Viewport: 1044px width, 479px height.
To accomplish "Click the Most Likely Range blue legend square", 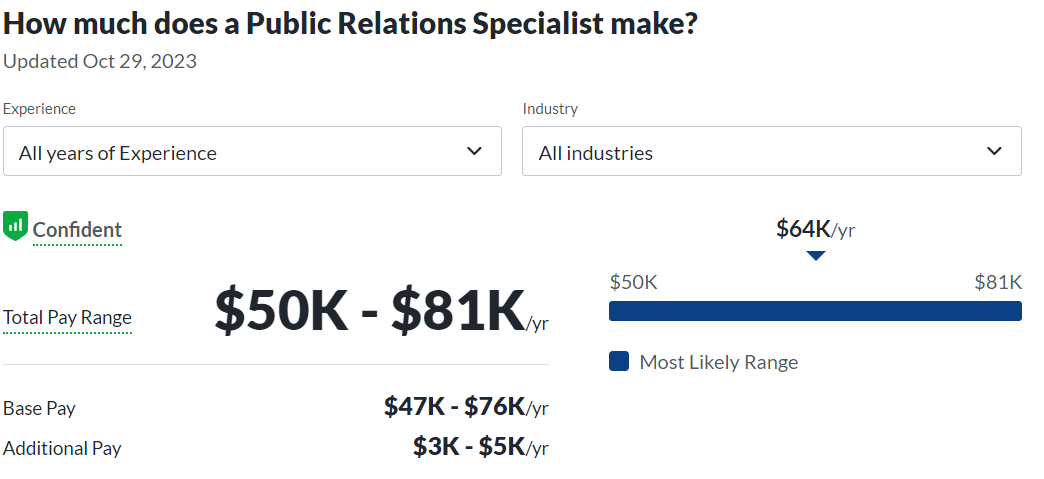I will pyautogui.click(x=619, y=361).
